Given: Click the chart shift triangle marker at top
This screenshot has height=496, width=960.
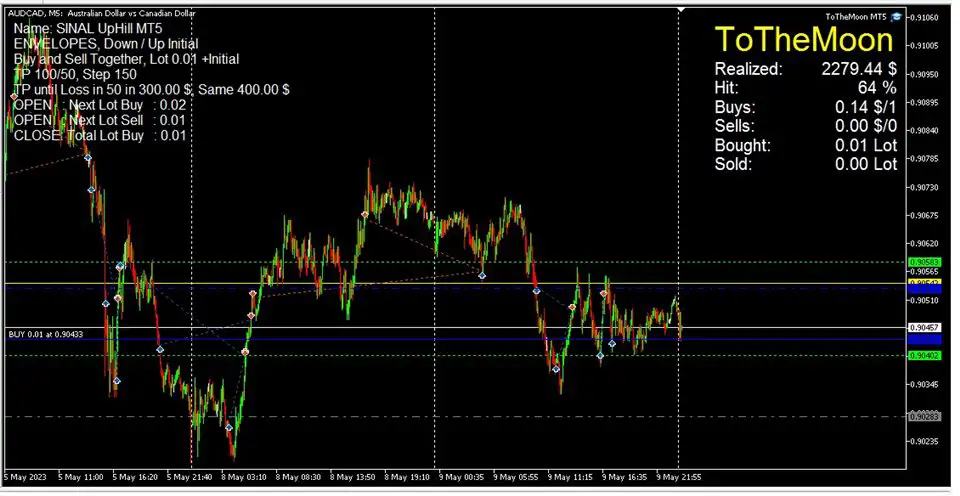Looking at the screenshot, I should tap(681, 11).
